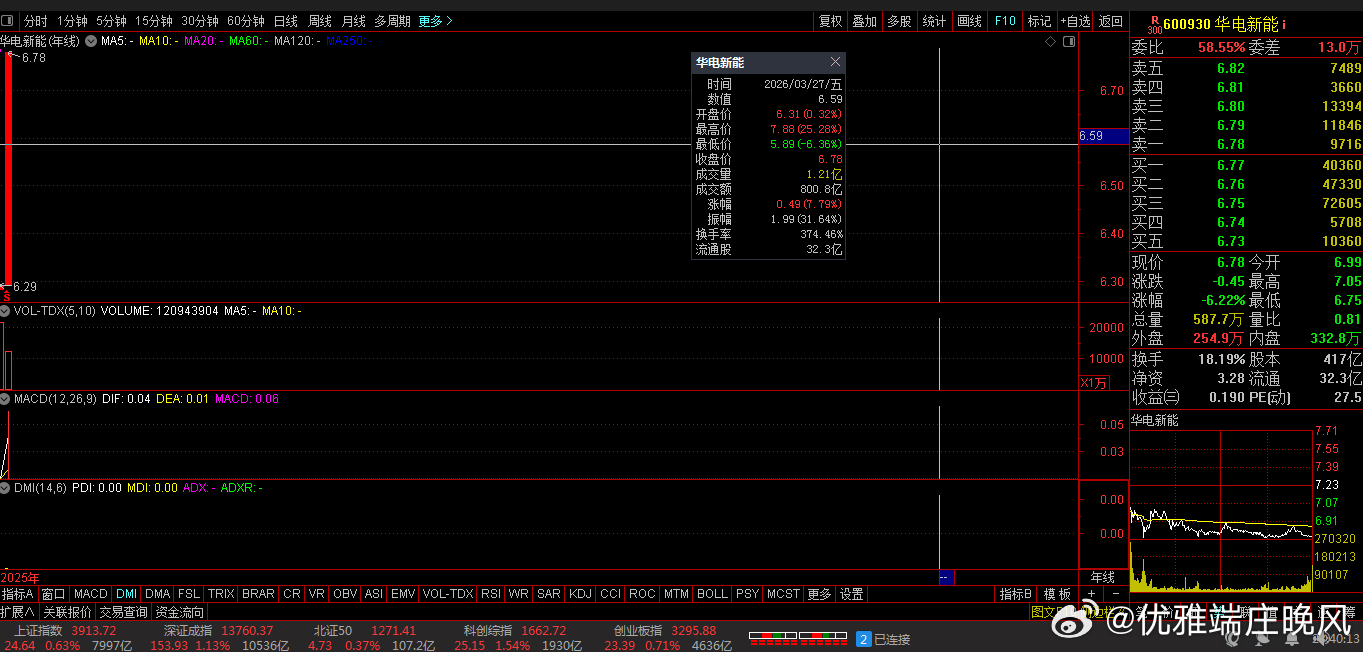Add stock via +自选 button

(1074, 20)
